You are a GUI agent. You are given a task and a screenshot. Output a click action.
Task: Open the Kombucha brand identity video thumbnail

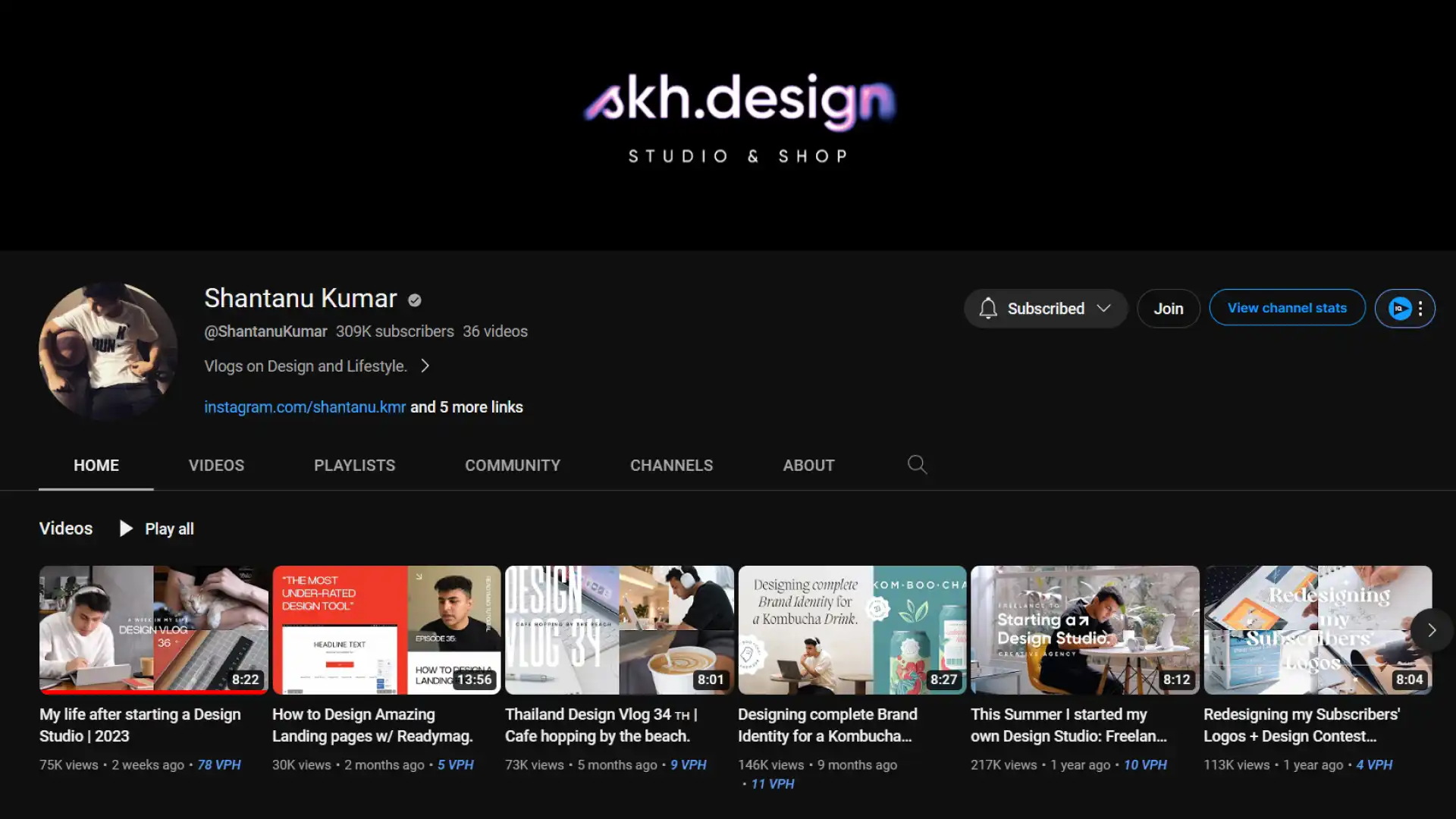point(852,629)
